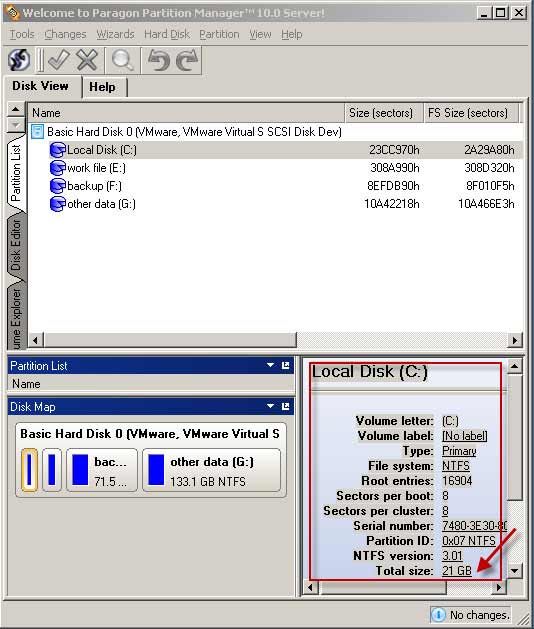Click the pin icon on Partition List panel
Image resolution: width=534 pixels, height=629 pixels.
(x=286, y=365)
